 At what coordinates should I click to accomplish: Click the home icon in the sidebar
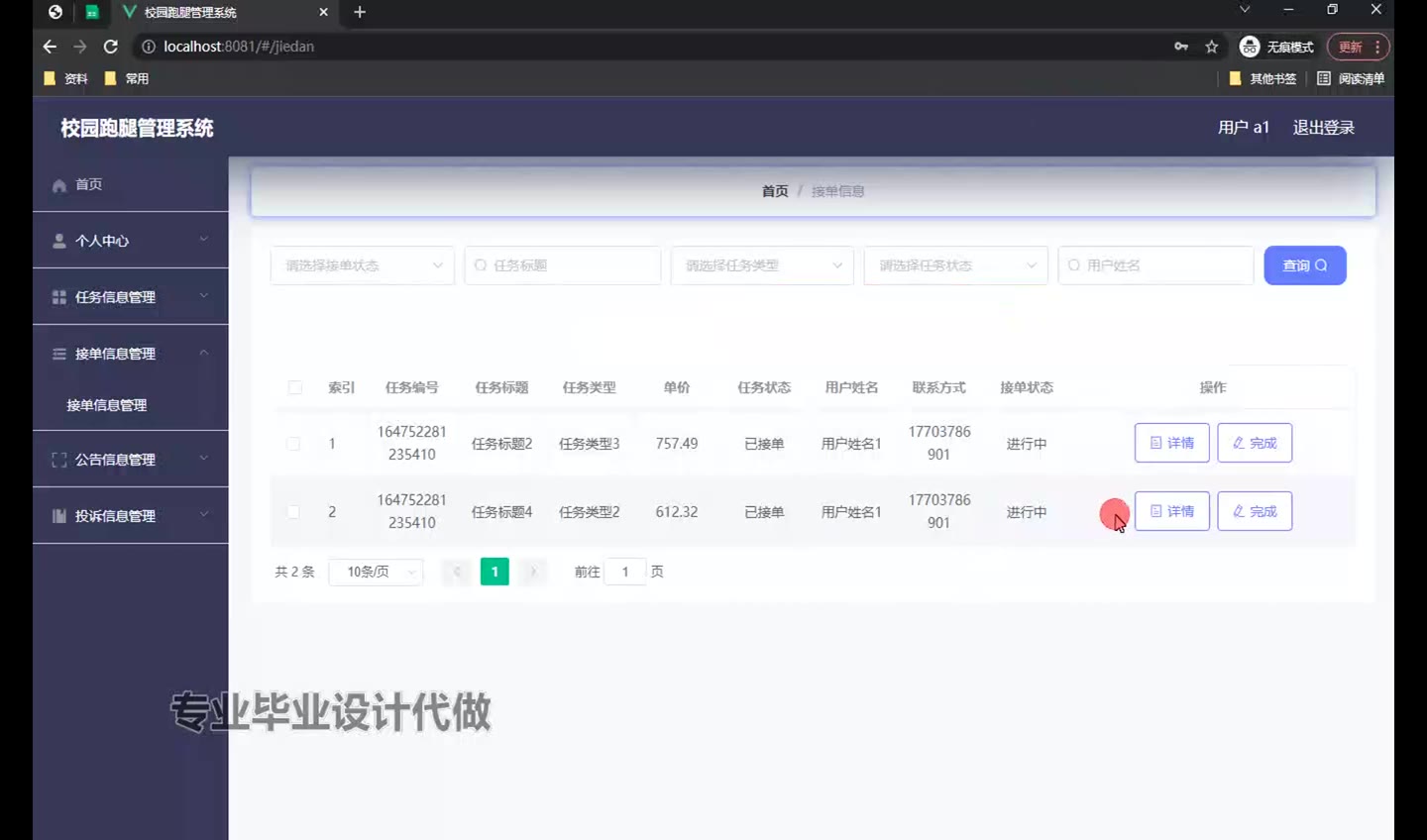click(59, 185)
